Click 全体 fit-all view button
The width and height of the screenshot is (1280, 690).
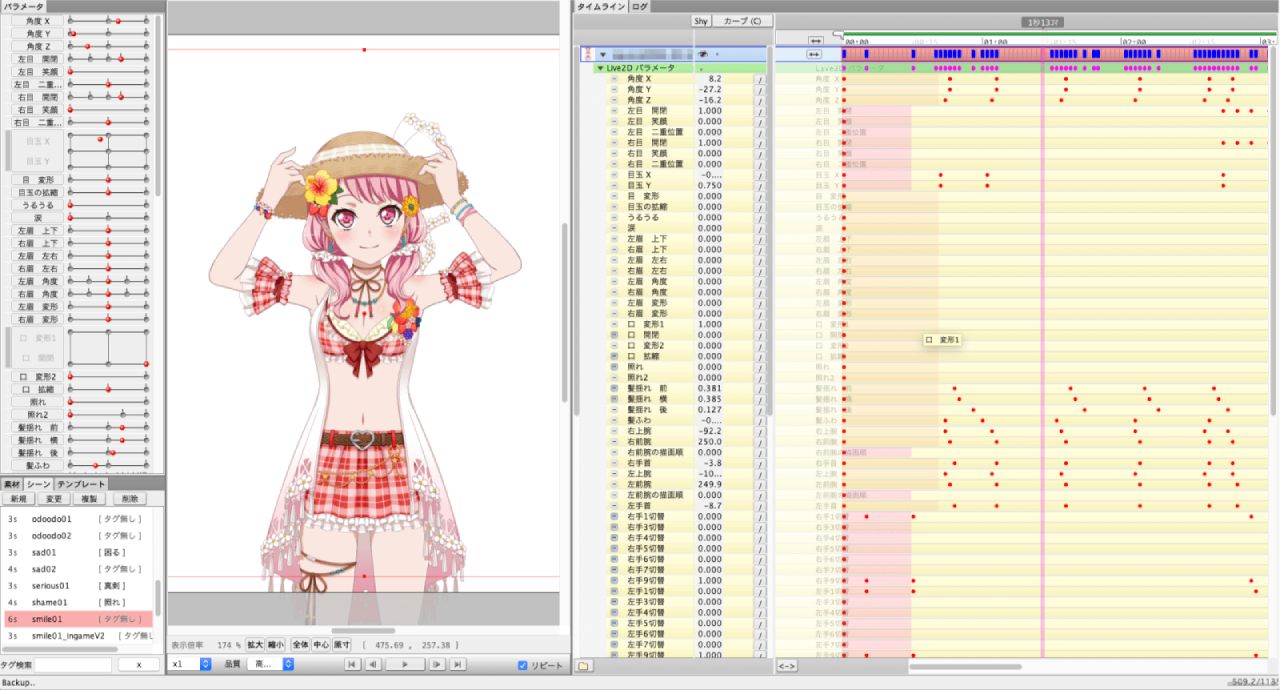coord(300,645)
